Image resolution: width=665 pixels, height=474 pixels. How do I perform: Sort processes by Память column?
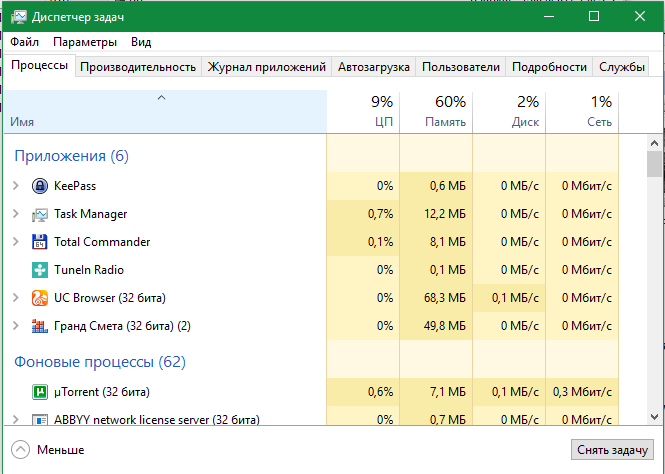(436, 111)
